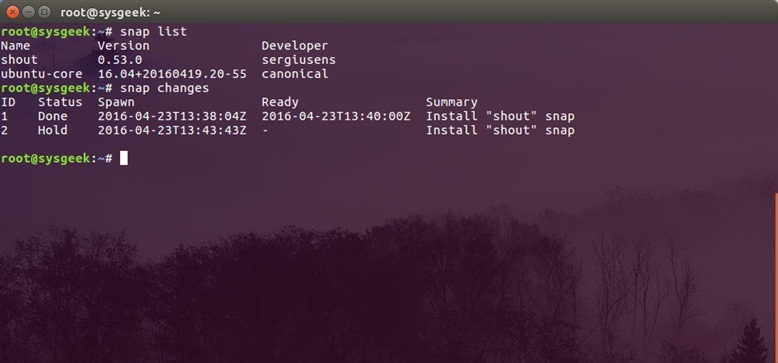
Task: Click the 'Version' column header
Action: tap(124, 46)
